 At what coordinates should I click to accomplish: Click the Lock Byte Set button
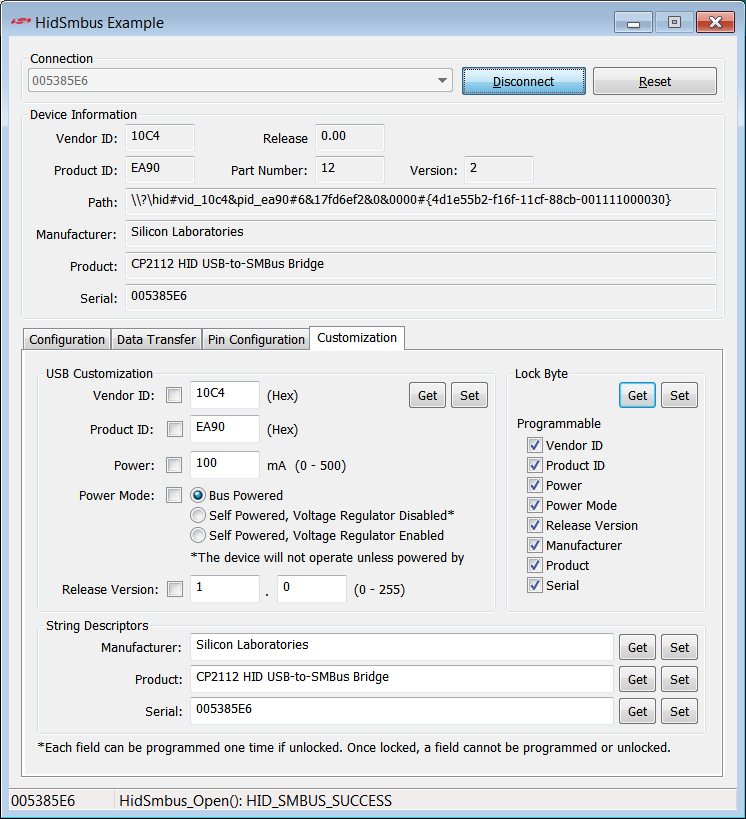680,395
